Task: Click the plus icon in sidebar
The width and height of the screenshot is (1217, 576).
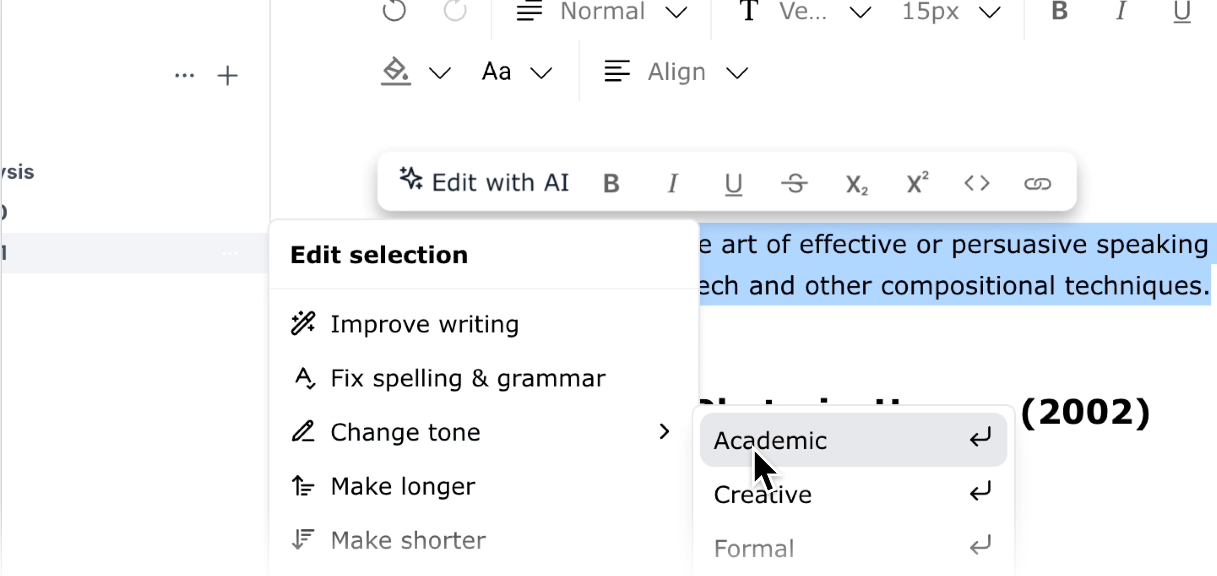Action: [228, 76]
